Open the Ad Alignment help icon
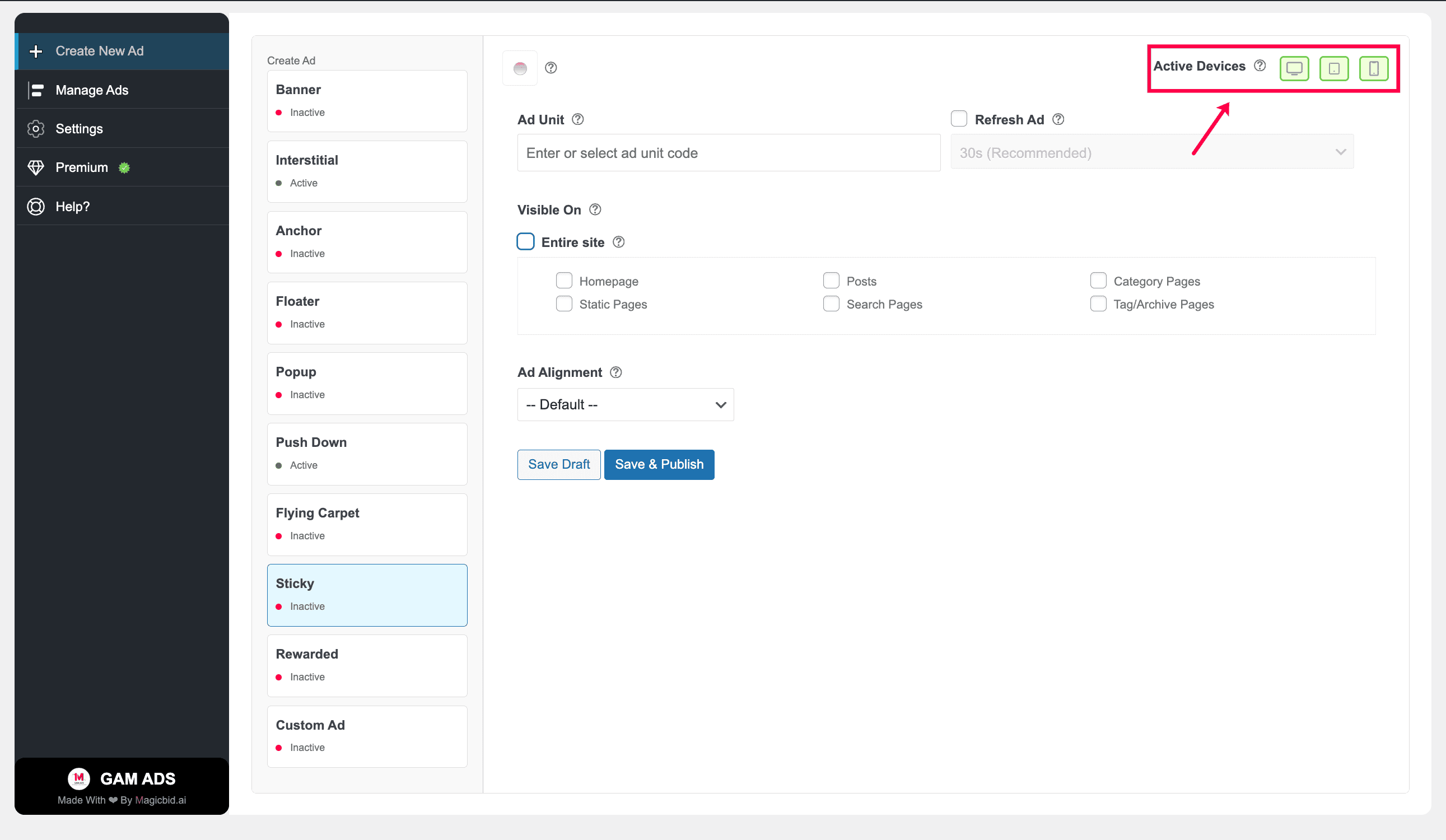This screenshot has width=1446, height=840. click(615, 372)
